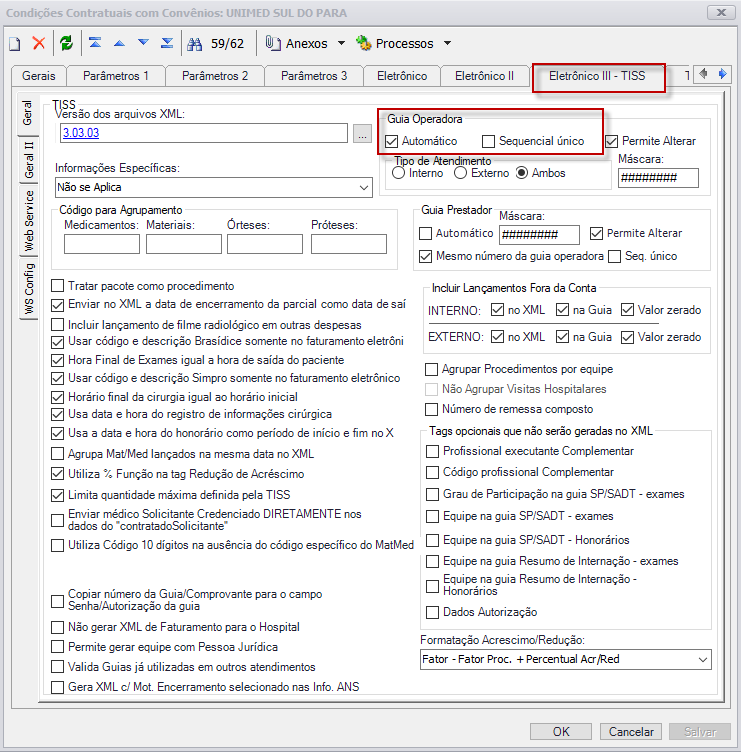Click the Órteses code input field
Screen dimensions: 741x752
(265, 244)
